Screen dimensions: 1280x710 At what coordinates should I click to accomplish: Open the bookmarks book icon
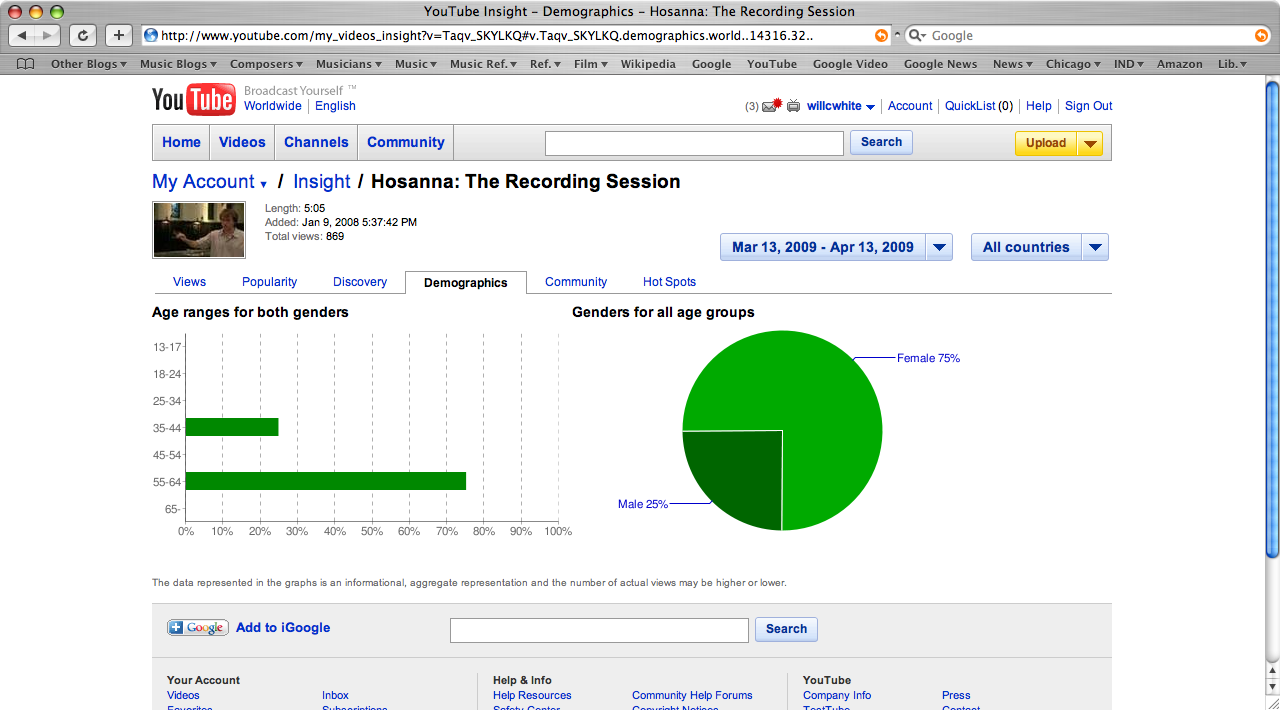(26, 64)
